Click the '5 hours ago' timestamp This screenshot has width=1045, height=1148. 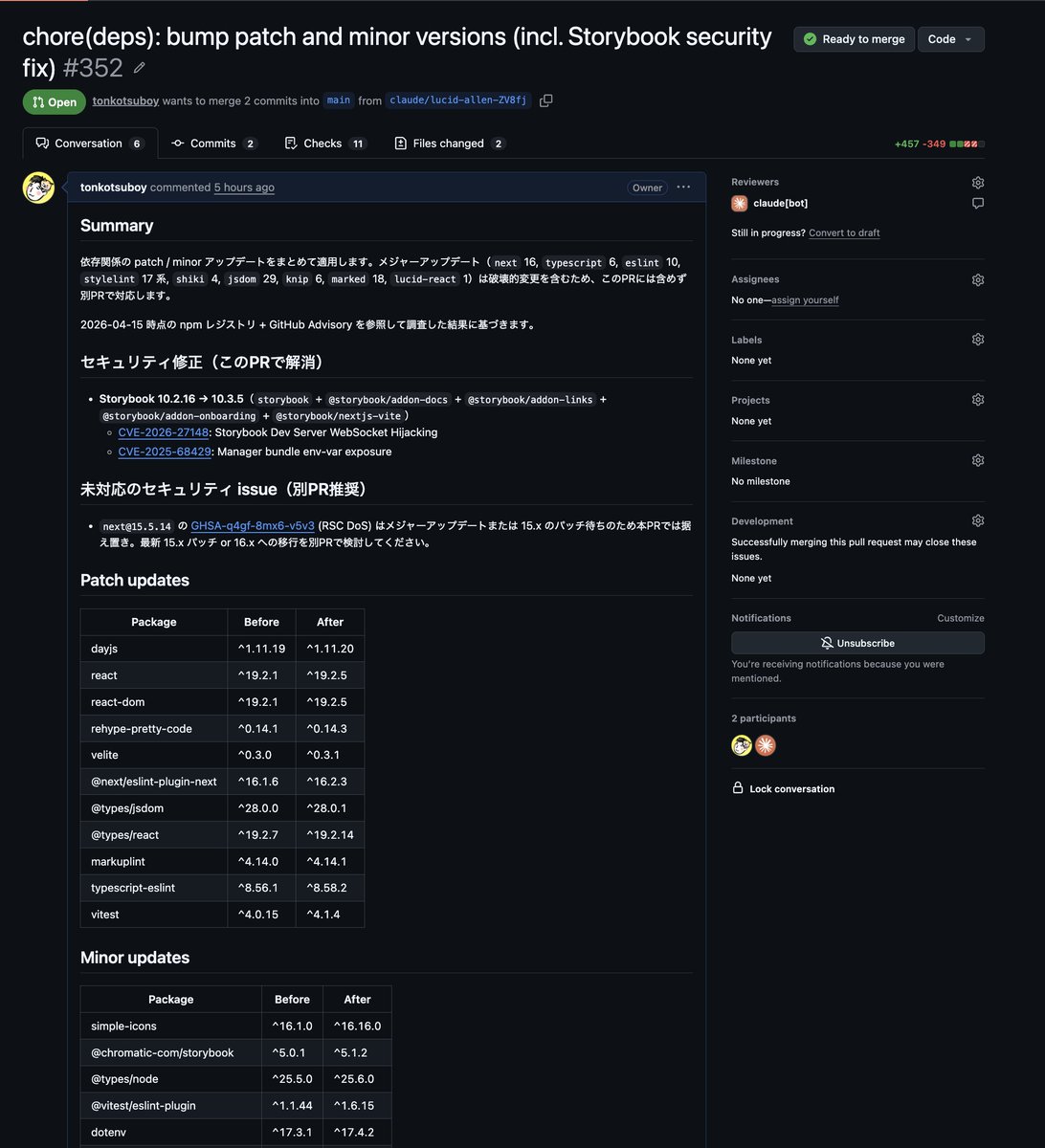coord(244,188)
